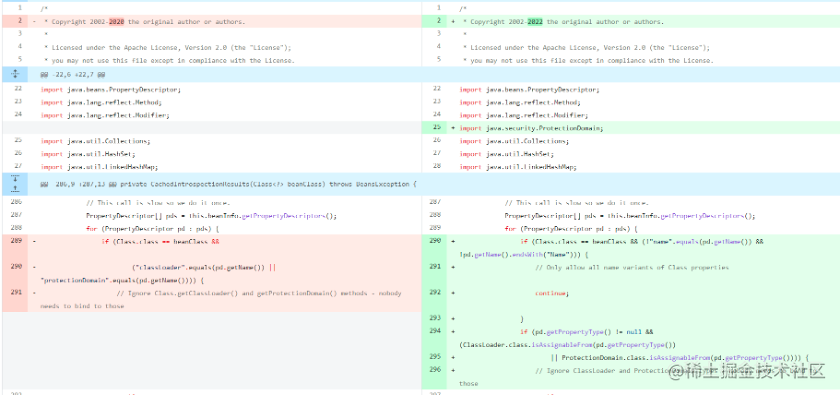
Task: Click red line number 2 of removed copyright
Action: (x=19, y=22)
